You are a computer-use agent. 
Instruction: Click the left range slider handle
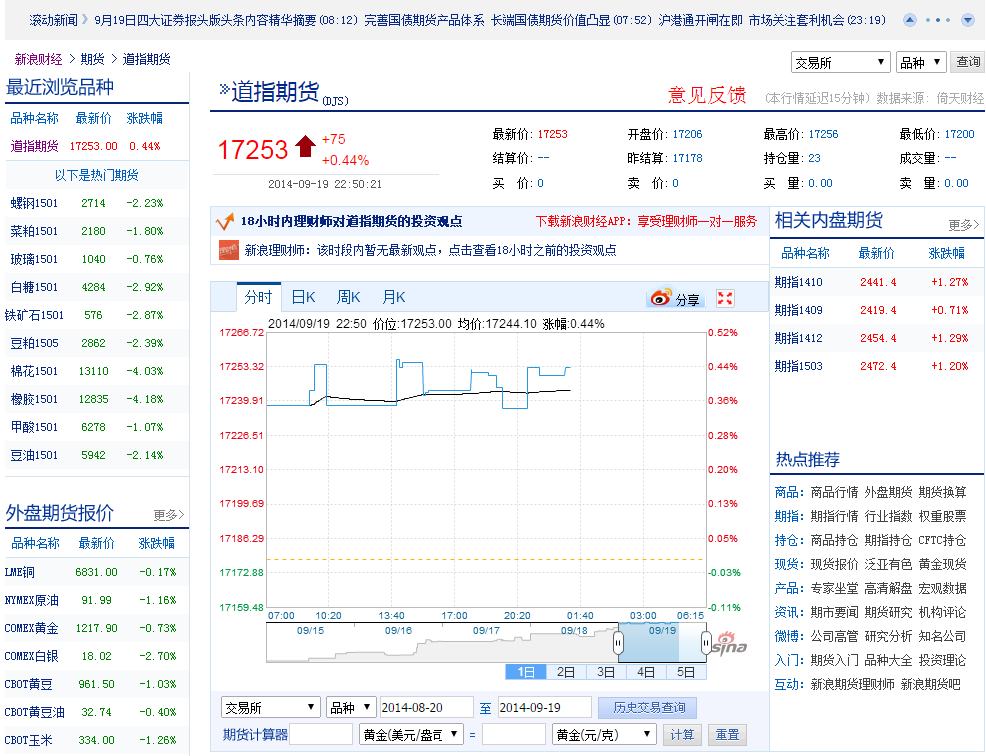[x=618, y=643]
